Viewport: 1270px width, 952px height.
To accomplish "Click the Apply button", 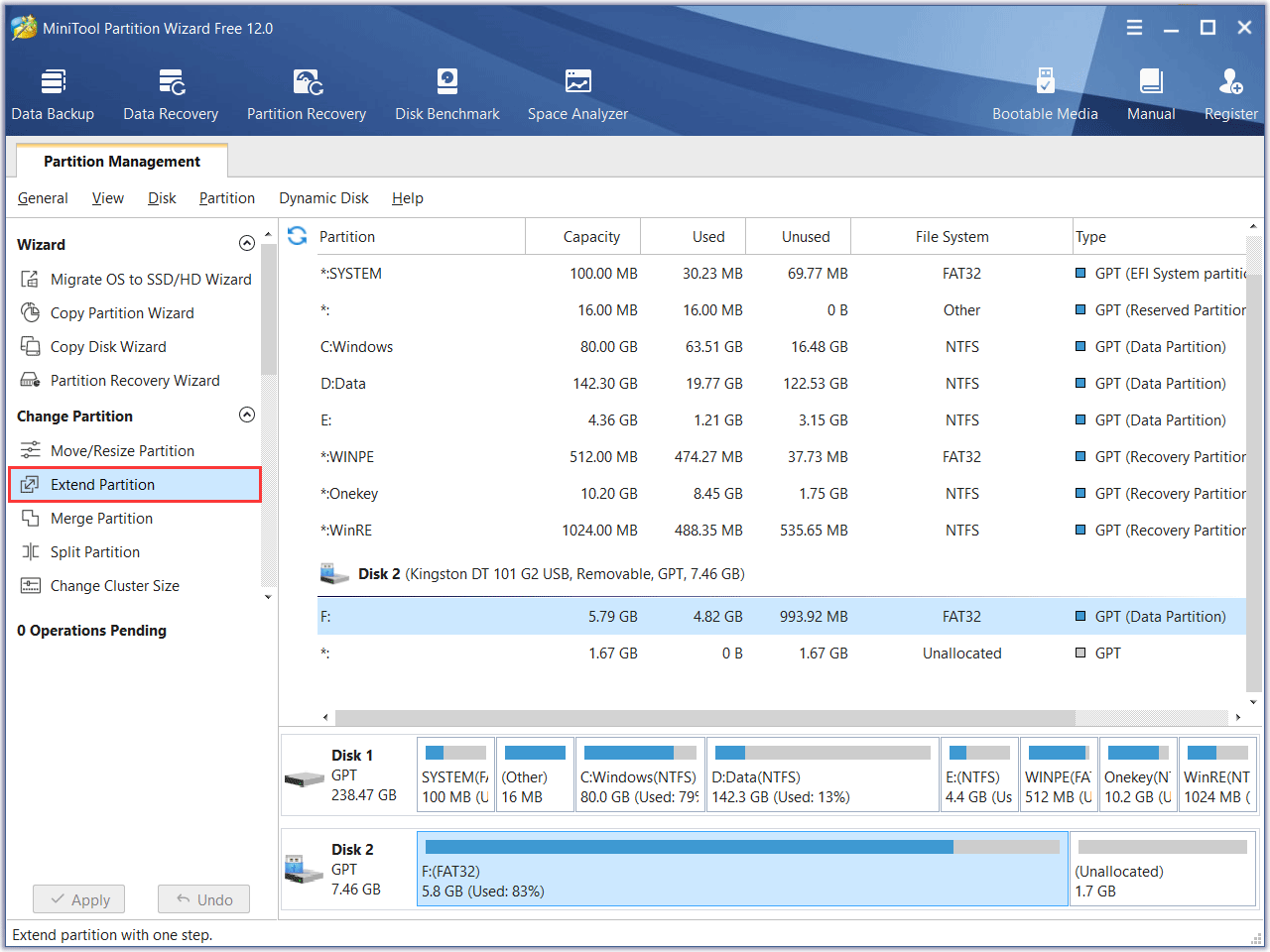I will point(78,899).
